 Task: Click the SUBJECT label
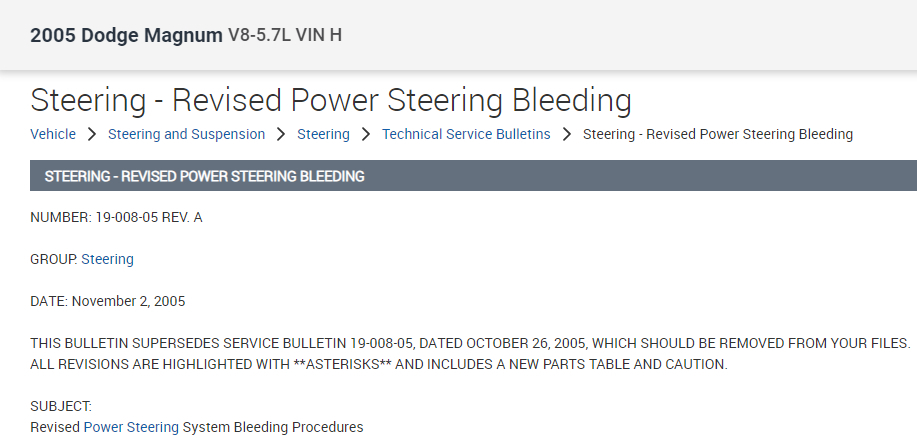(61, 406)
